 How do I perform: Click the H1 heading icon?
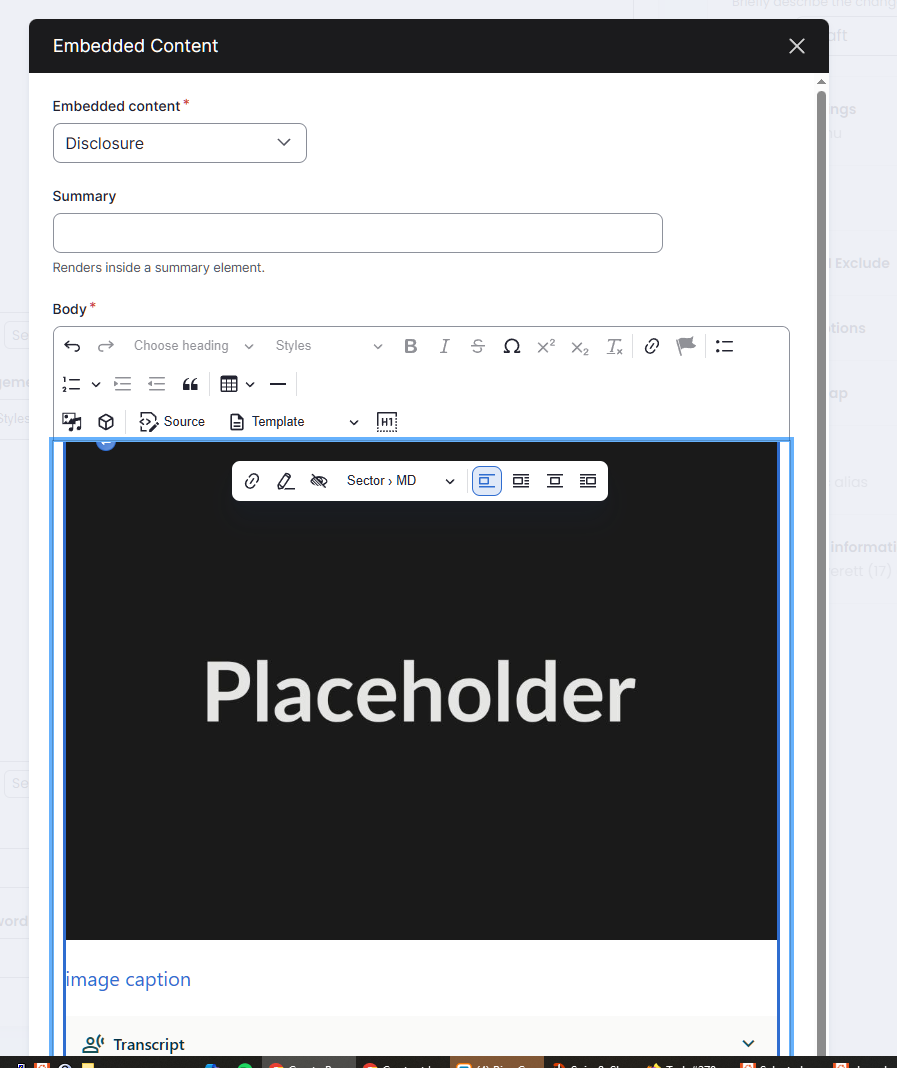pyautogui.click(x=387, y=421)
